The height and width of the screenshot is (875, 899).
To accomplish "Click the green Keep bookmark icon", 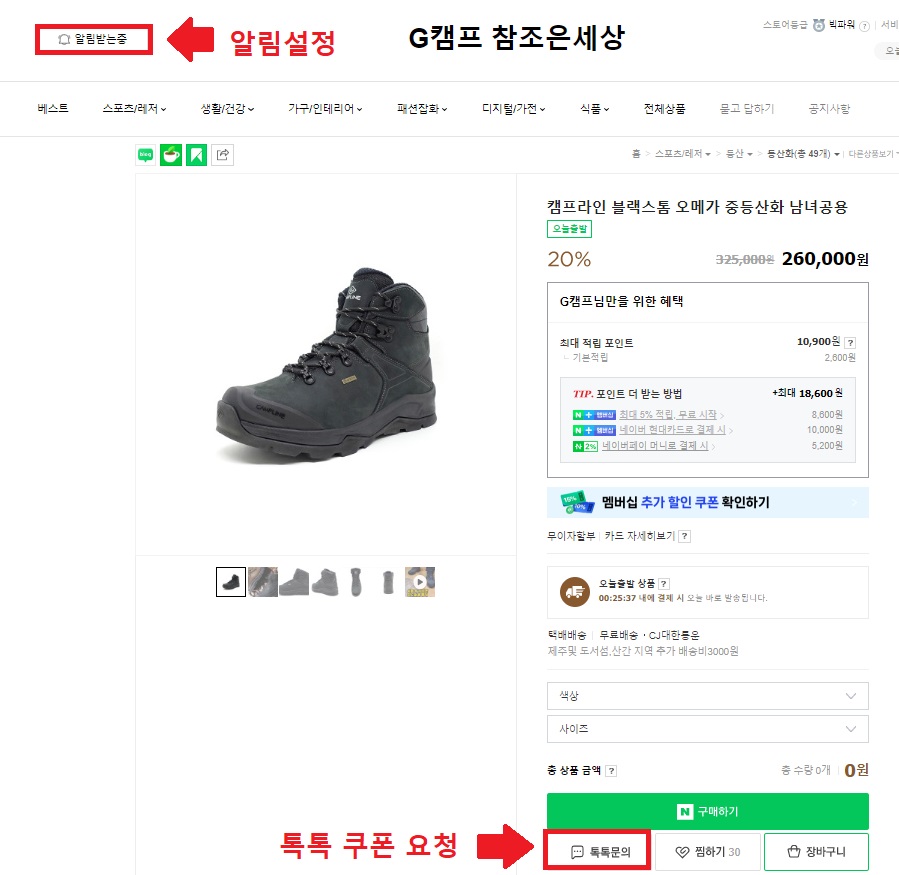I will (x=197, y=155).
